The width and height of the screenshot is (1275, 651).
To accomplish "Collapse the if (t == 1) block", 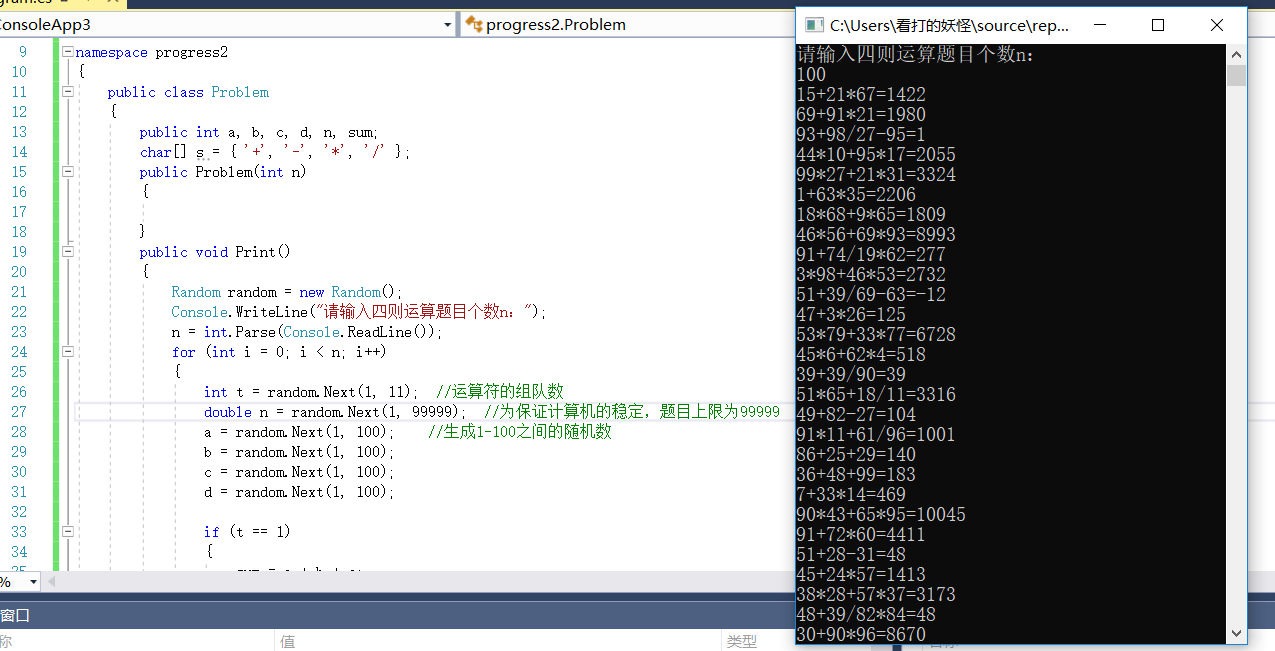I will tap(67, 532).
